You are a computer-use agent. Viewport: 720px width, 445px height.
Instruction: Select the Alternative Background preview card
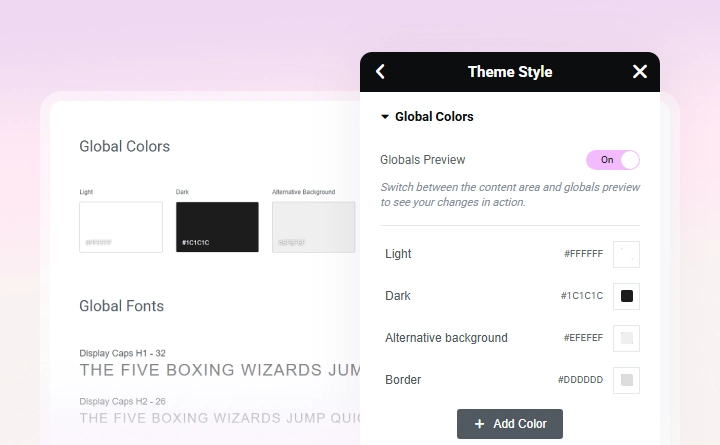point(314,227)
